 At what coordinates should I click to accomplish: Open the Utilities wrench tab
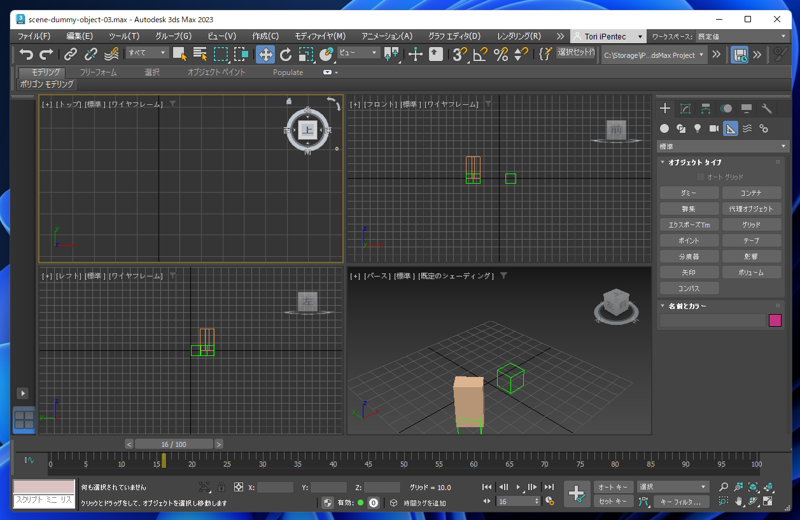767,108
